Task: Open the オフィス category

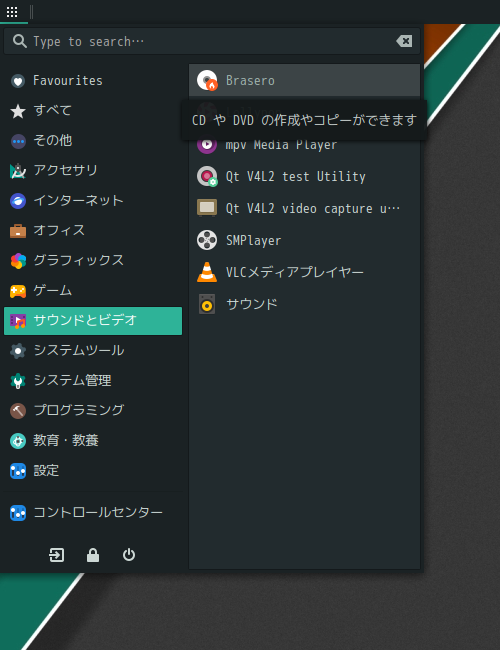Action: pyautogui.click(x=59, y=230)
